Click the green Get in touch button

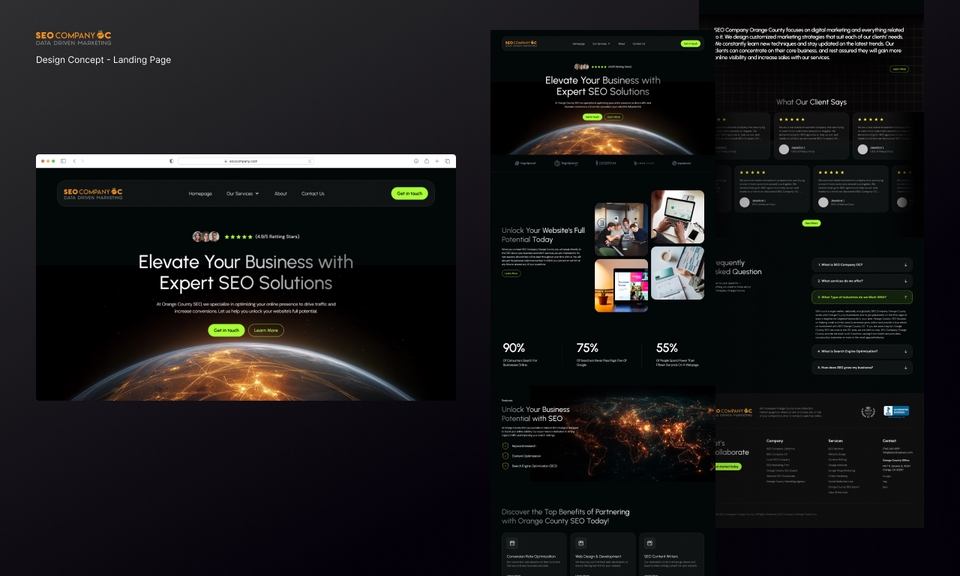tap(411, 194)
